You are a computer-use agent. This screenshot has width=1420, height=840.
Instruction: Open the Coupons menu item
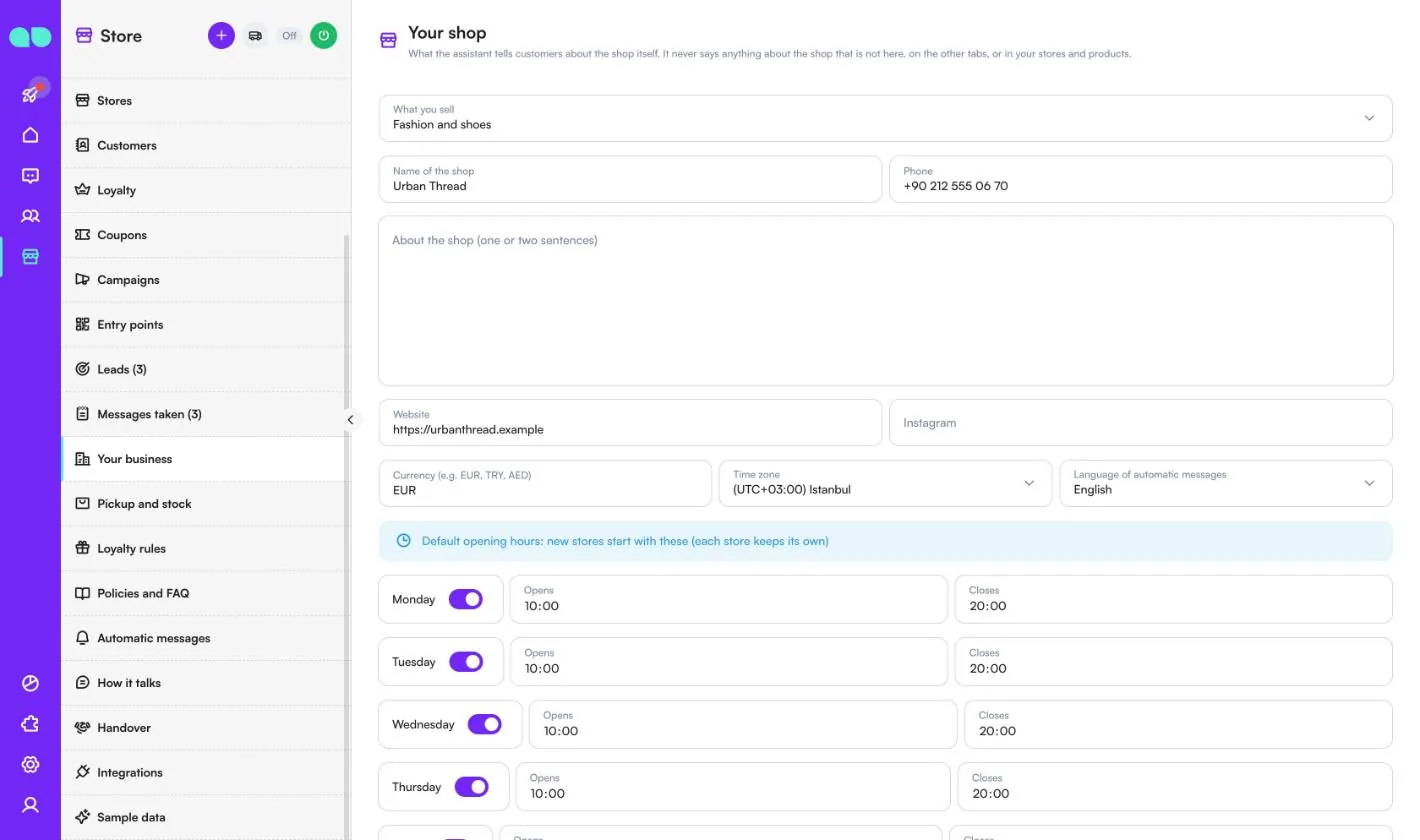pyautogui.click(x=206, y=235)
